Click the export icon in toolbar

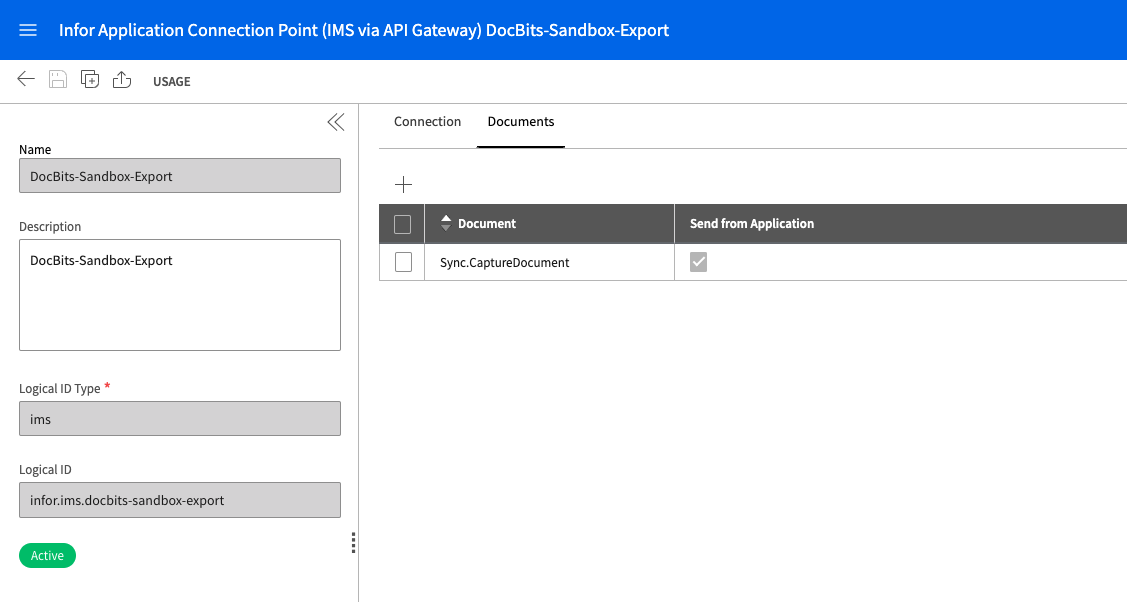pos(122,80)
